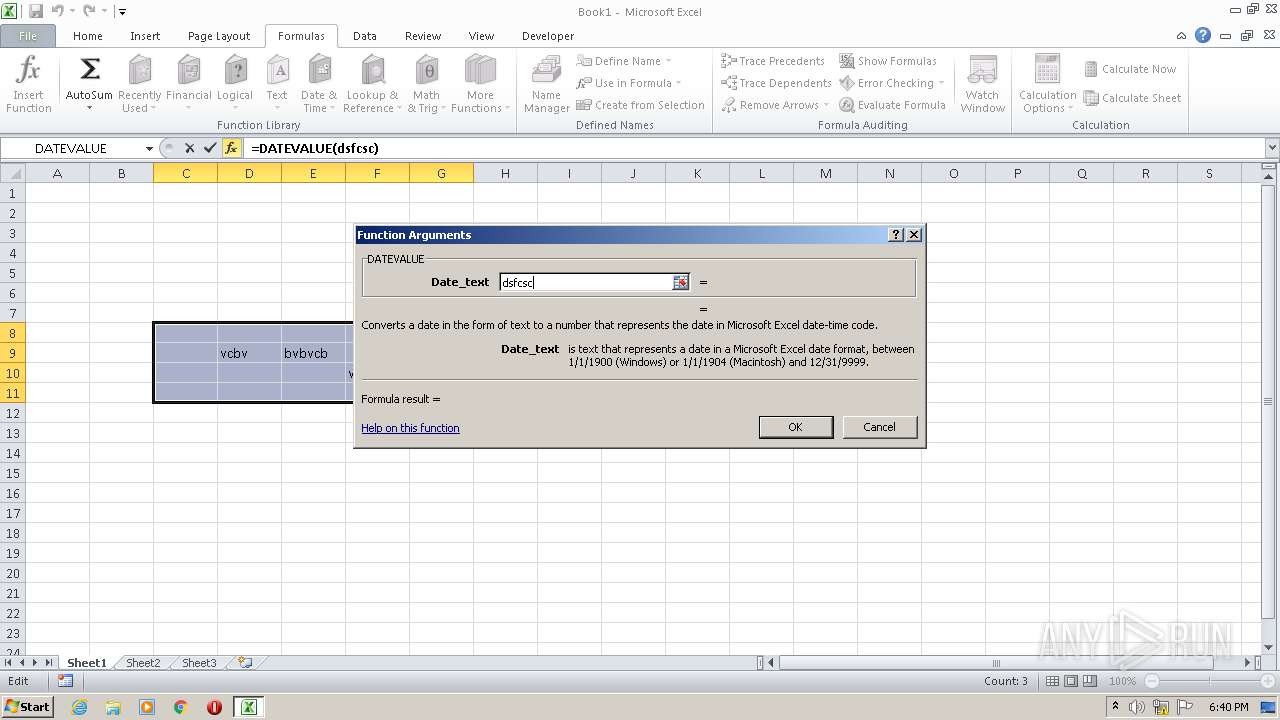Switch to the Insert ribbon tab
Screen dimensions: 1280x720
point(145,36)
